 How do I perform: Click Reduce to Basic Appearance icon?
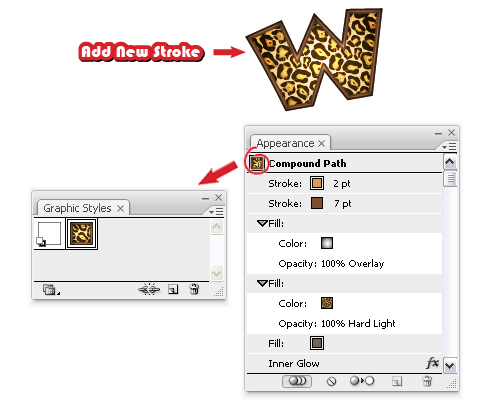click(362, 381)
